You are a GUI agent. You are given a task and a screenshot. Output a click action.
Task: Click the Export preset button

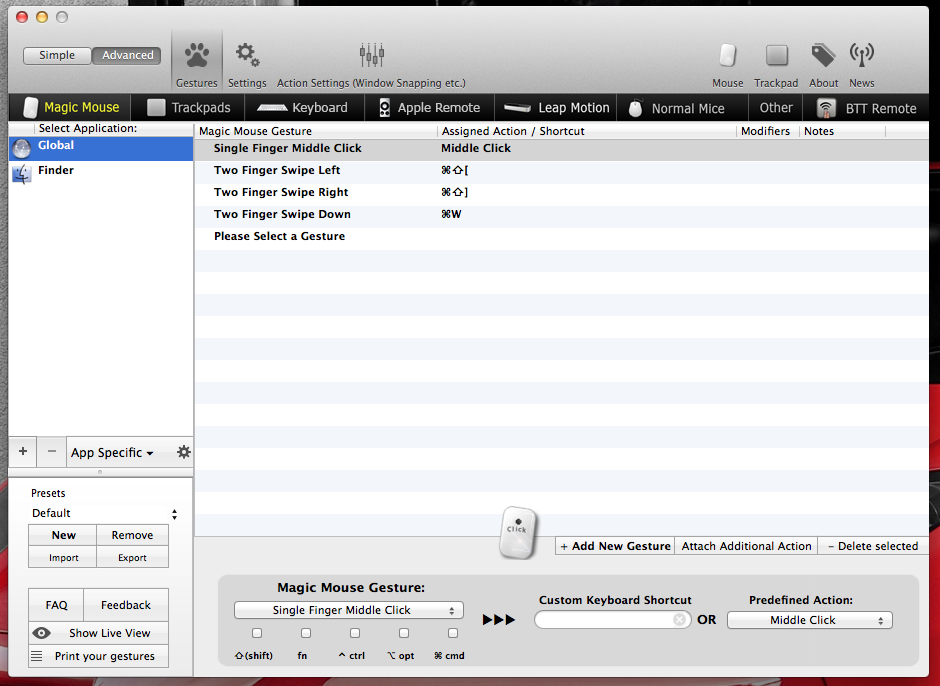coord(132,557)
